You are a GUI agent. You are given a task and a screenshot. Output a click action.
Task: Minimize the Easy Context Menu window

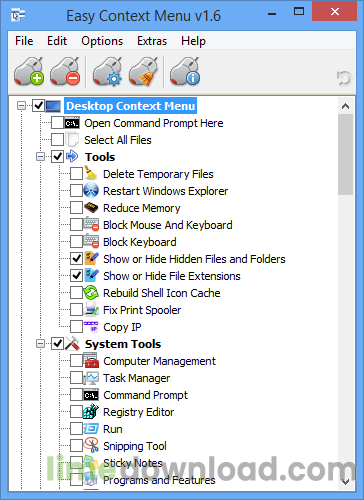[x=272, y=14]
